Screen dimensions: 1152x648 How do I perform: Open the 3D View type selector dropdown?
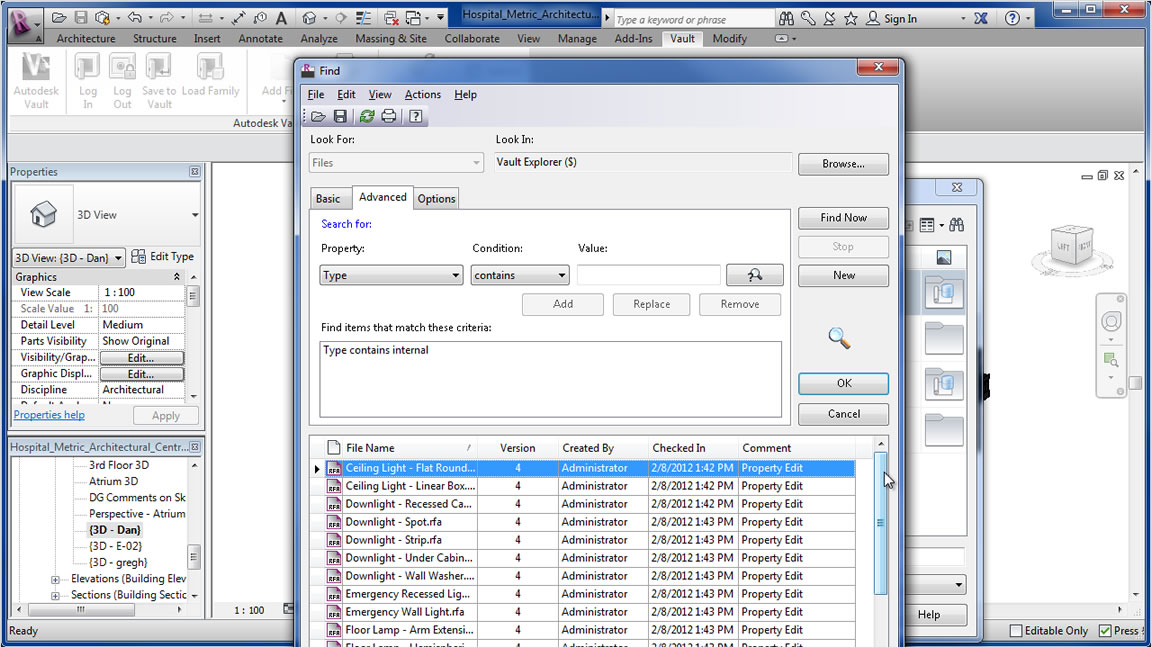195,215
